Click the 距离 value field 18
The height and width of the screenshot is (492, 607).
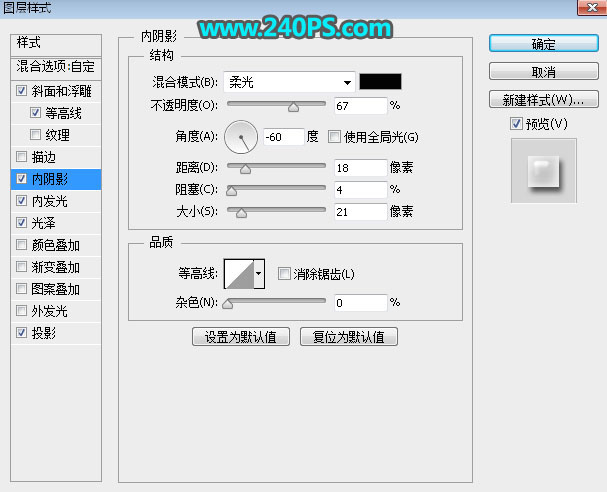360,168
